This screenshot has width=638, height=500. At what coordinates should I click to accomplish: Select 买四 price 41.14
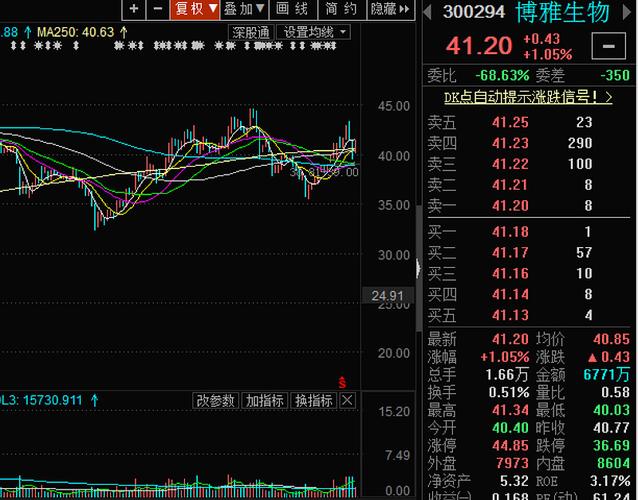click(510, 294)
